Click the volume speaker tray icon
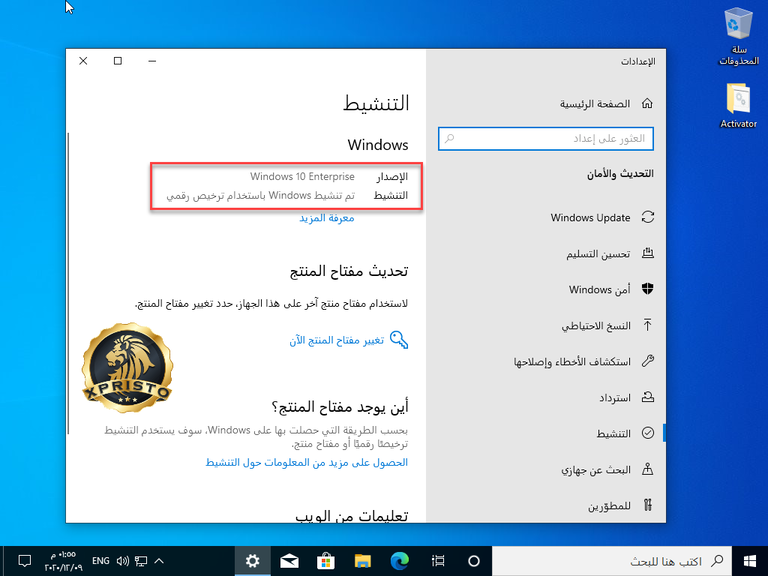 click(x=122, y=561)
